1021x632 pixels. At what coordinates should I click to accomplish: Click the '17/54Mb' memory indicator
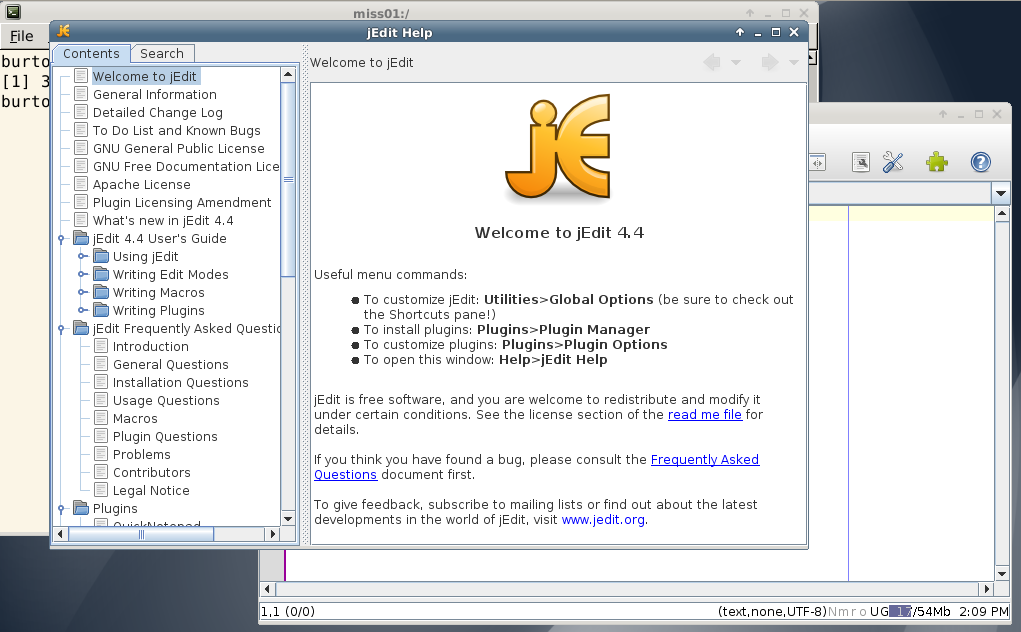(920, 612)
